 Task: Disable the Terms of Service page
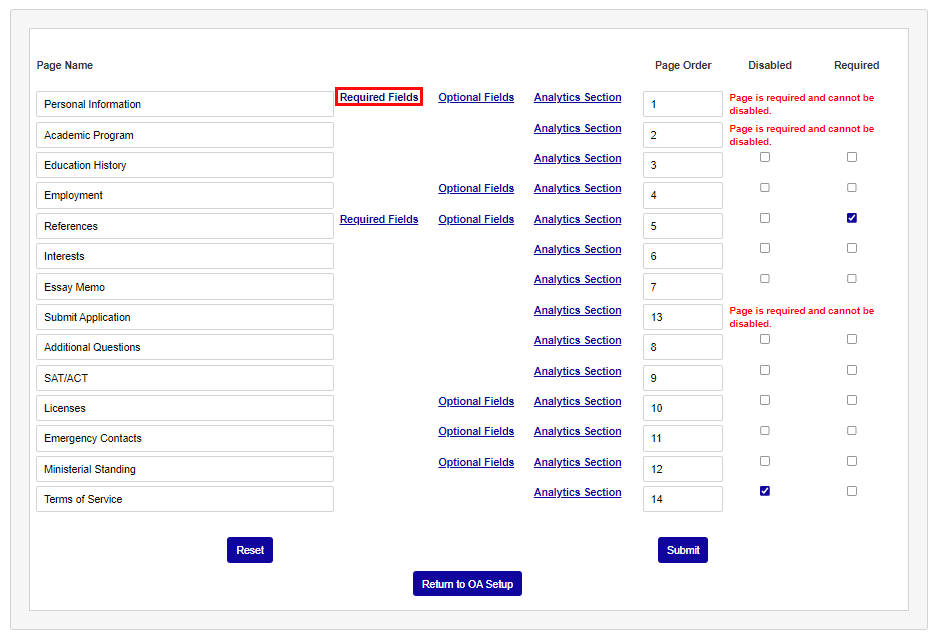765,490
